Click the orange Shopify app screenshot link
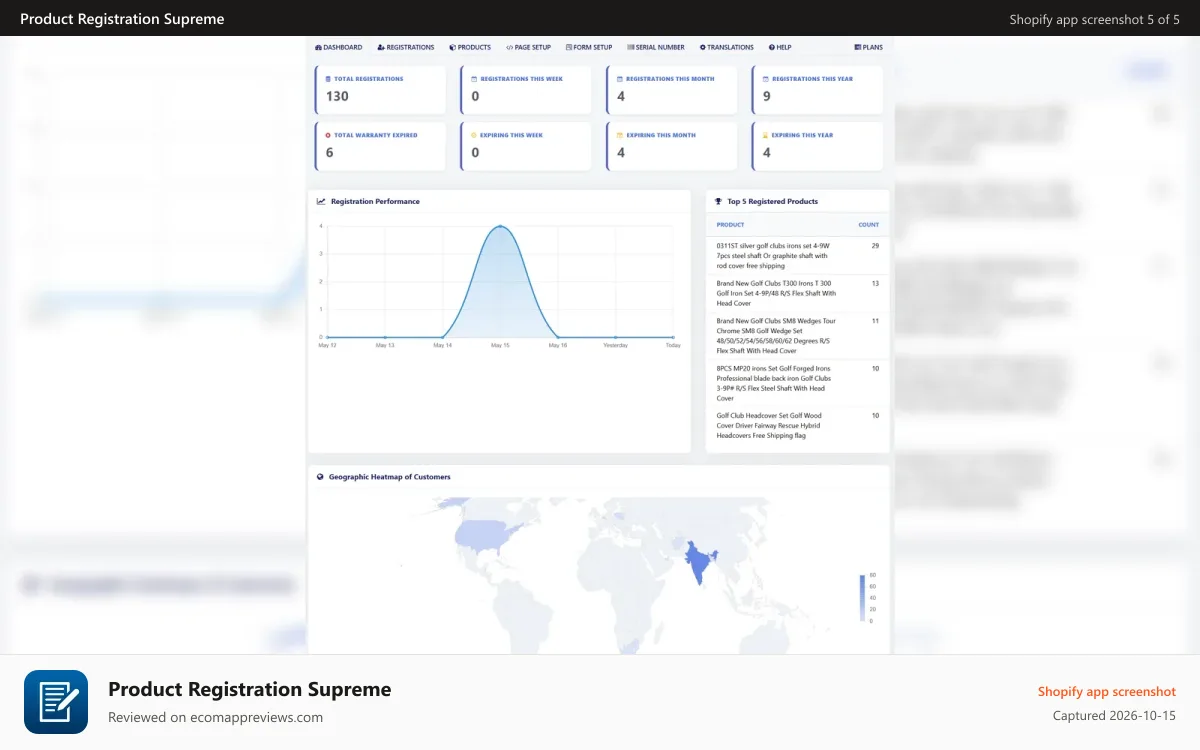 point(1107,691)
